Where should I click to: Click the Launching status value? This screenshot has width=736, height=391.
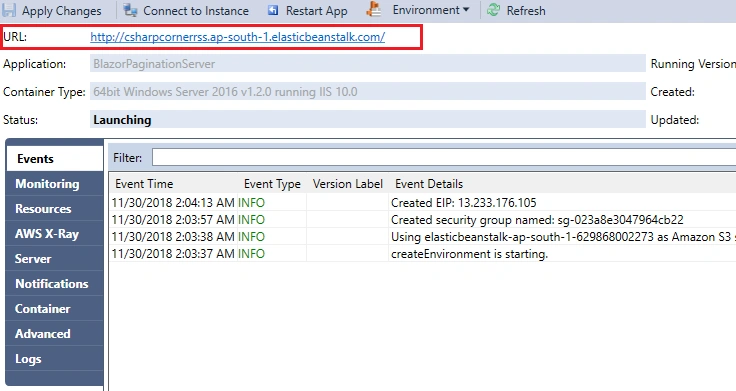[122, 120]
